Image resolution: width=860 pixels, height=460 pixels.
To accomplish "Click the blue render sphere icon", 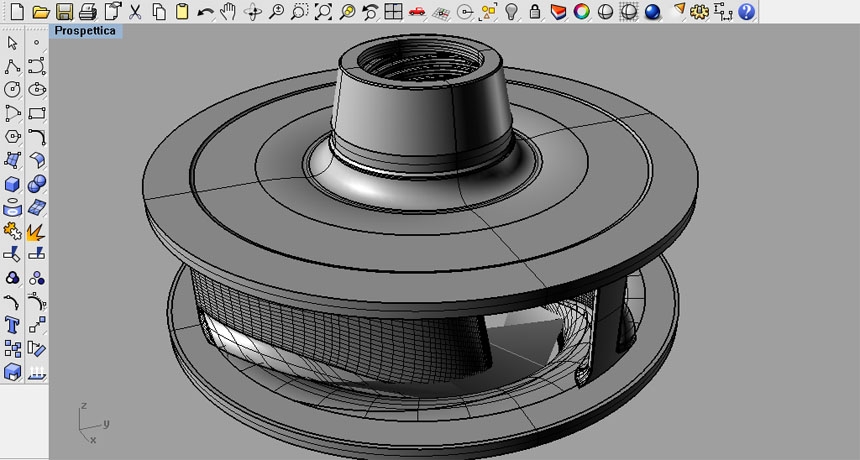I will [652, 11].
